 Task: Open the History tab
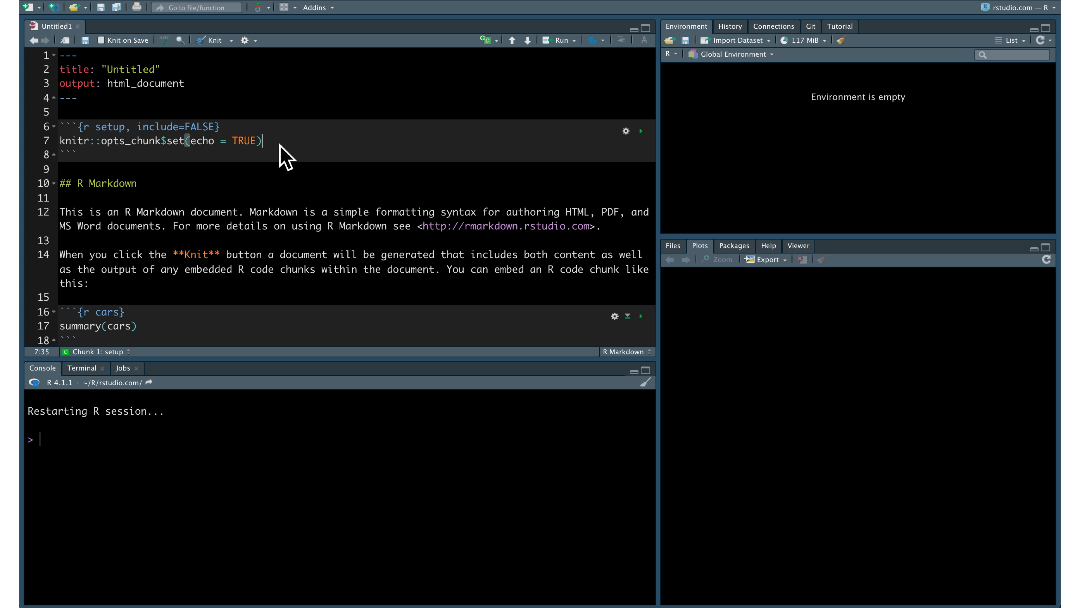click(730, 26)
